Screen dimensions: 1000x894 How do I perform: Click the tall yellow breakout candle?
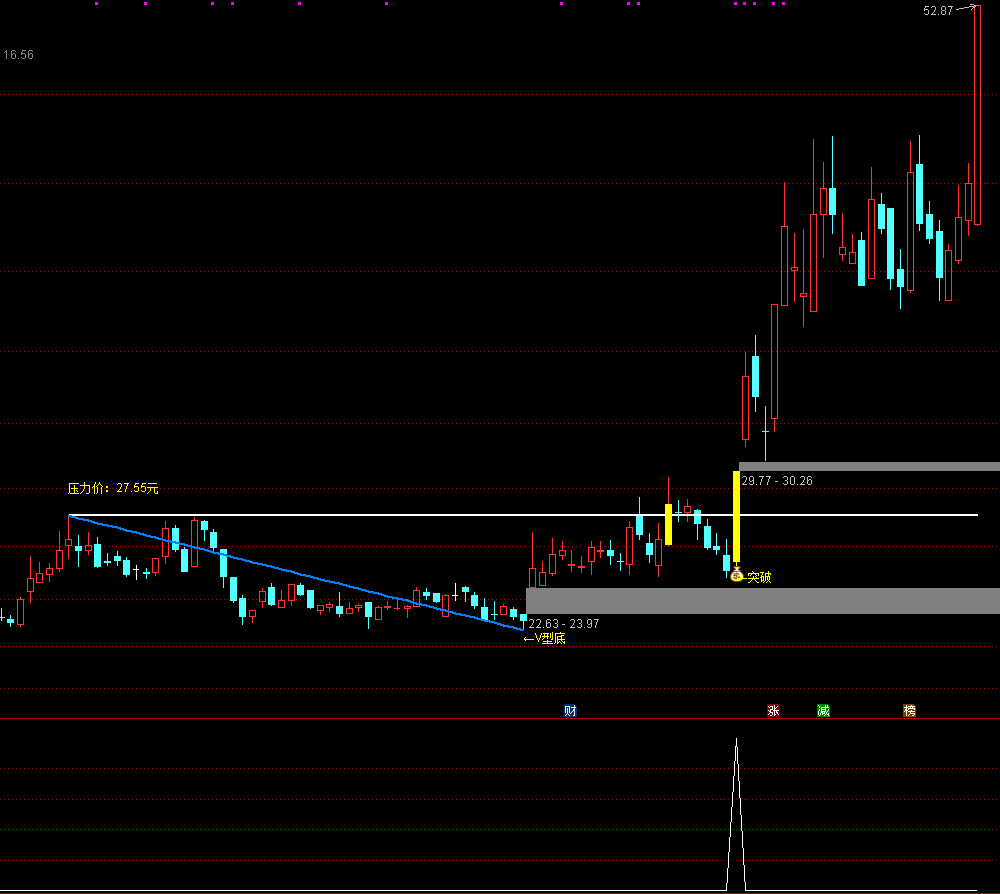[x=736, y=516]
